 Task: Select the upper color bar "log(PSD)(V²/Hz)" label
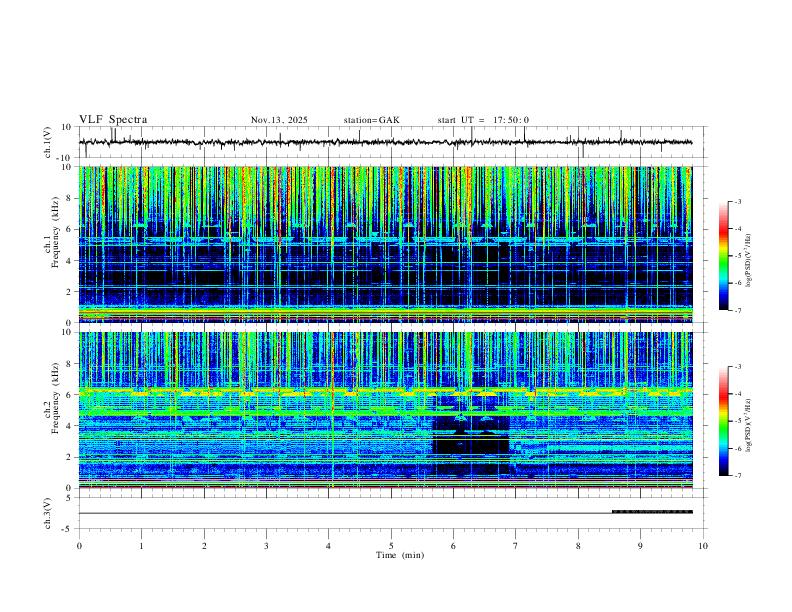[x=749, y=261]
